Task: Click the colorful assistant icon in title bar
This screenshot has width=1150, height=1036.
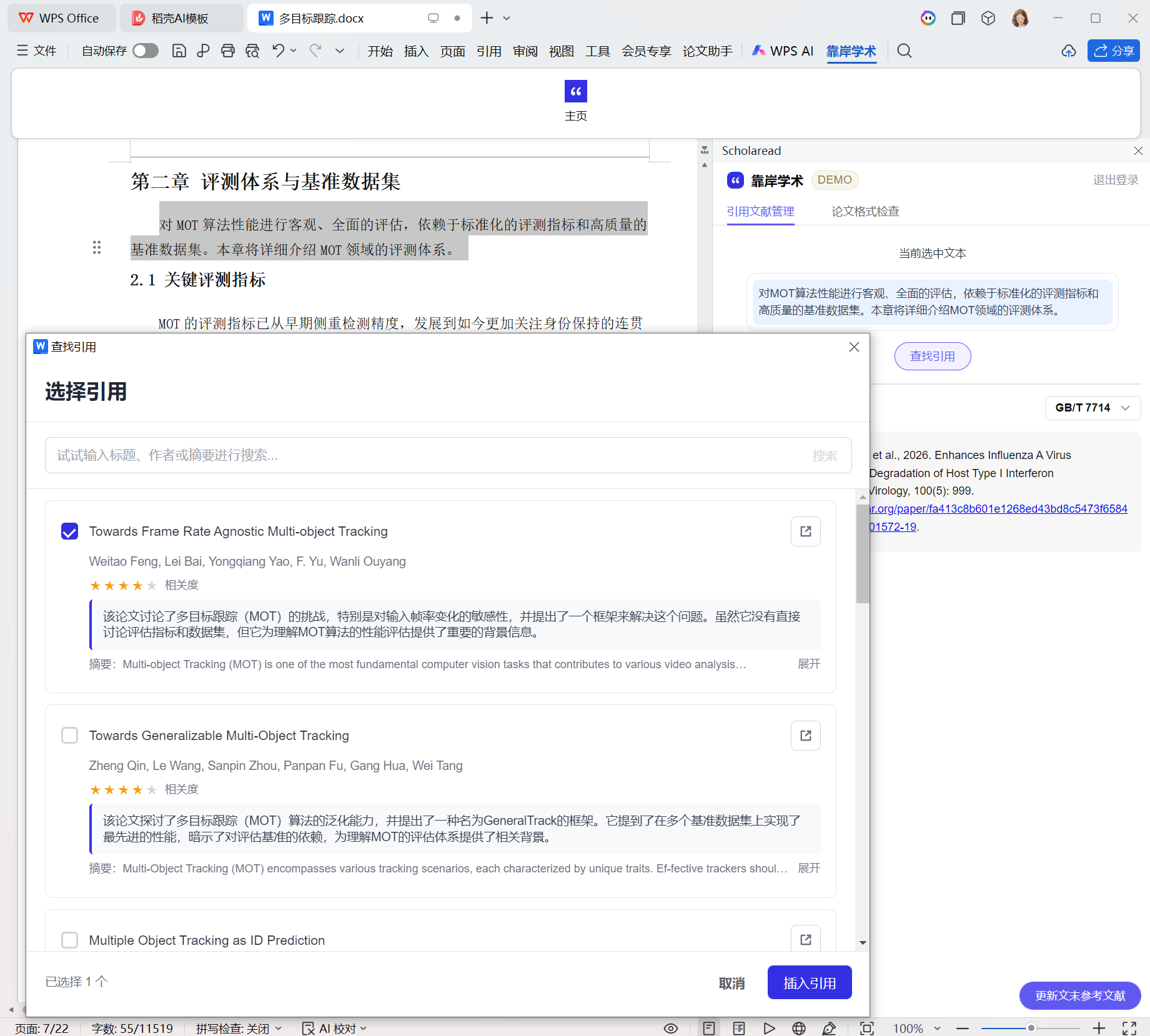Action: tap(928, 18)
